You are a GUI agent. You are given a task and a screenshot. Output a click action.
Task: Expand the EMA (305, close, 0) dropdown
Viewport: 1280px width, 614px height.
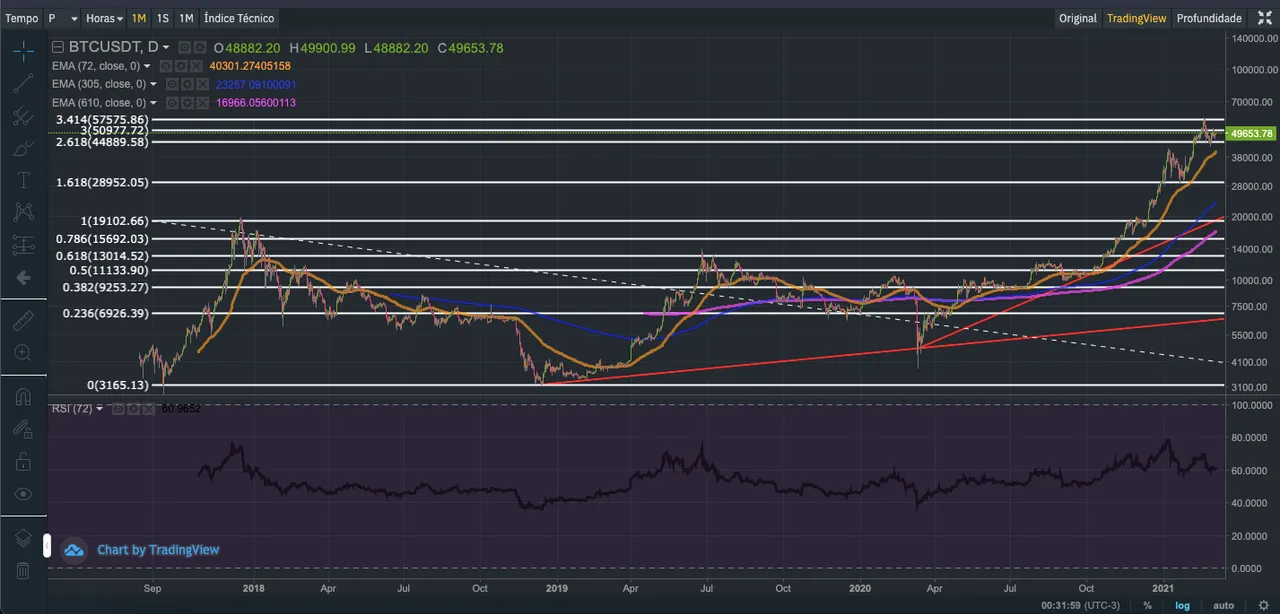pos(153,84)
